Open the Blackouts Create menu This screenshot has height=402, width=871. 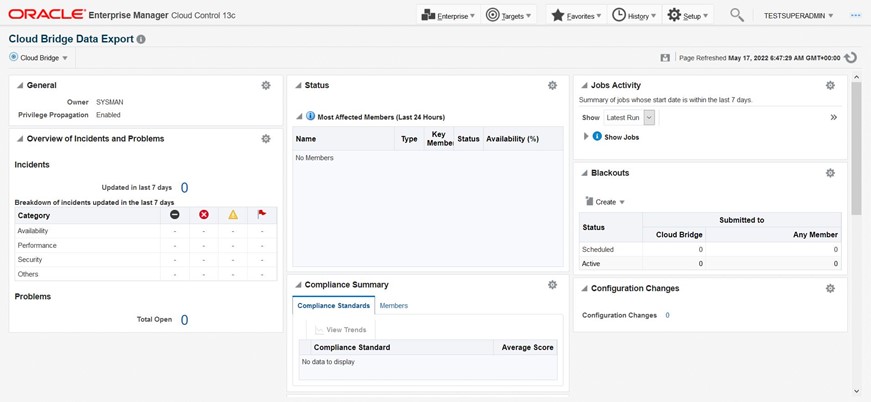point(605,202)
